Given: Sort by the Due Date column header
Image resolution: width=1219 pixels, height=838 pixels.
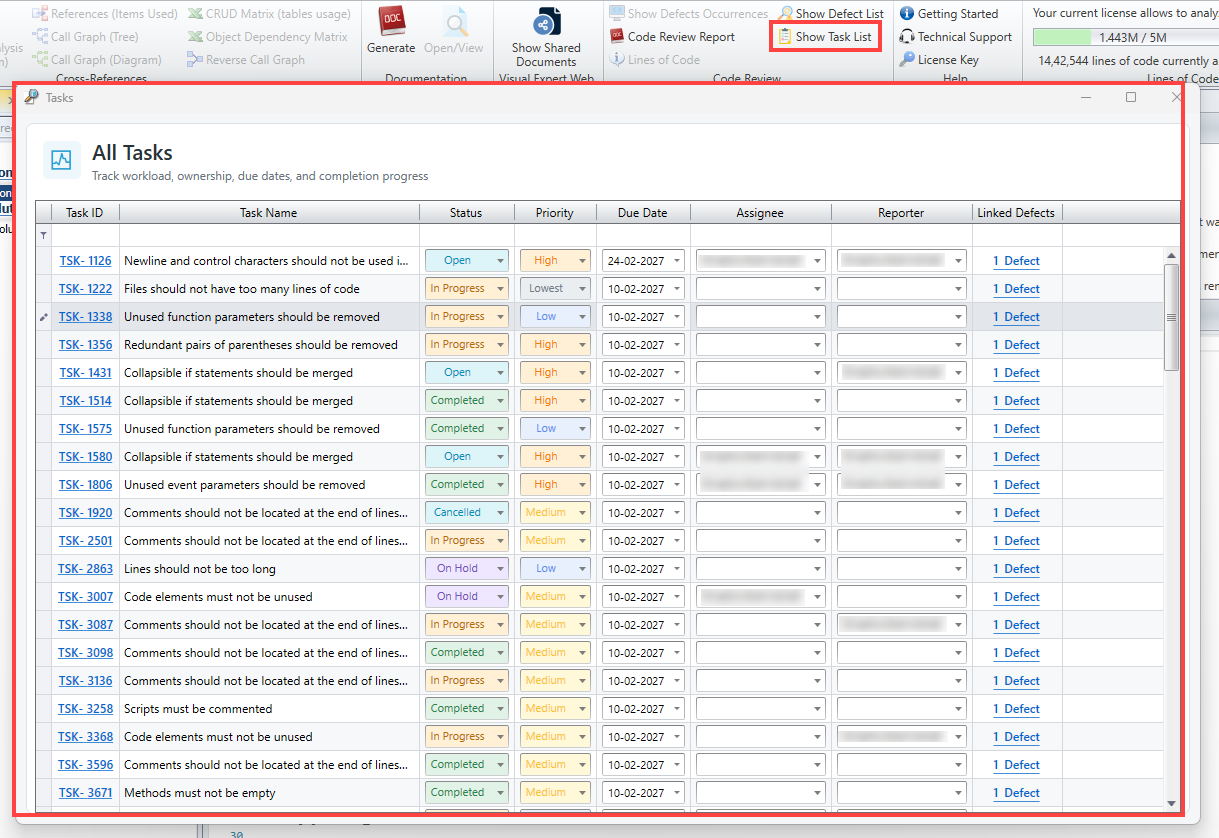Looking at the screenshot, I should [642, 213].
